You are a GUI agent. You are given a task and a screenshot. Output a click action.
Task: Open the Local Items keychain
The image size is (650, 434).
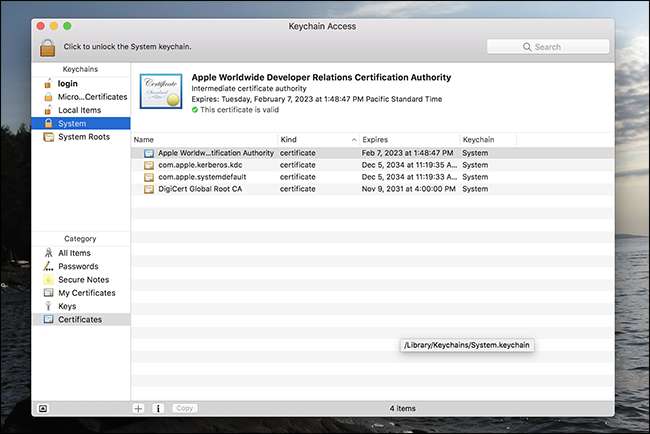point(80,110)
